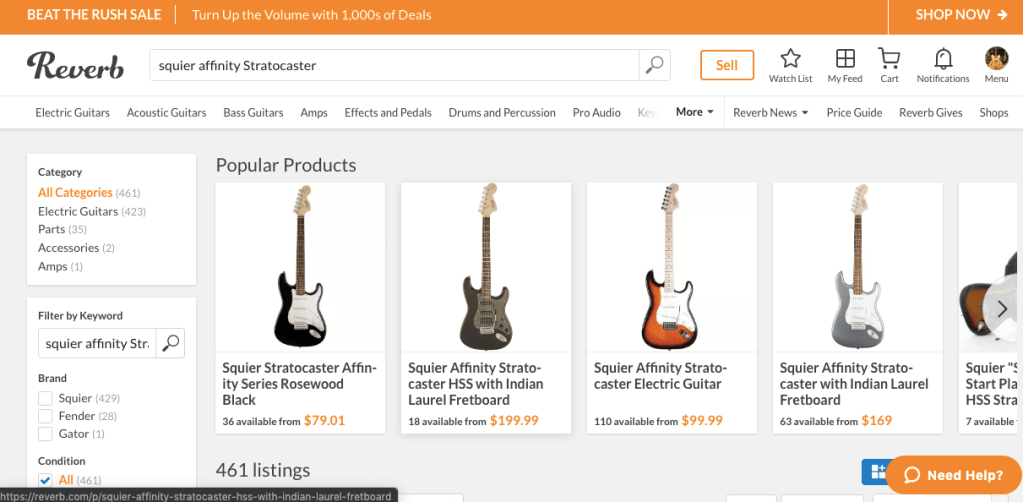Click the Reverb logo
The height and width of the screenshot is (502, 1023).
(76, 65)
